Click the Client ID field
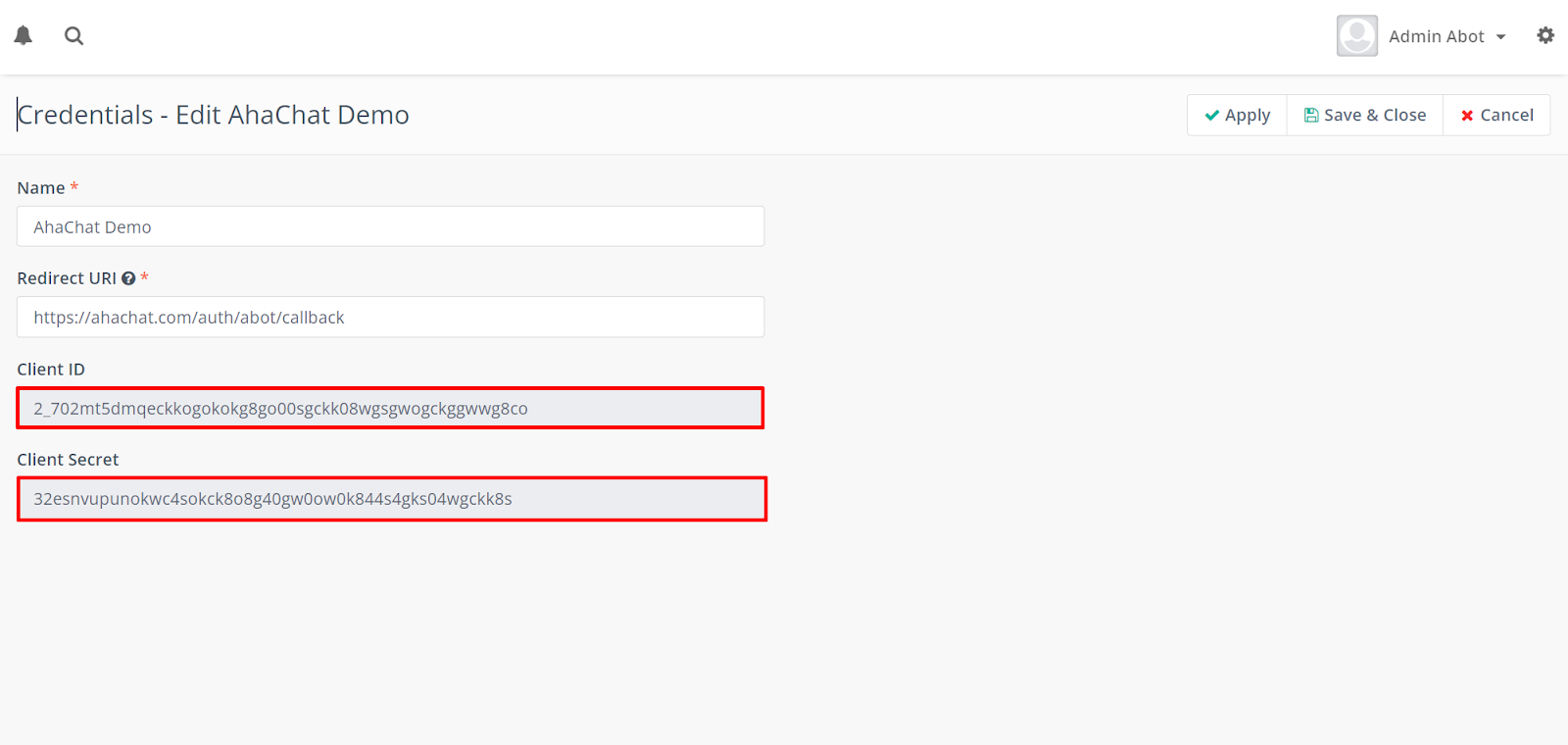Screen dimensions: 1568x745 pos(391,408)
